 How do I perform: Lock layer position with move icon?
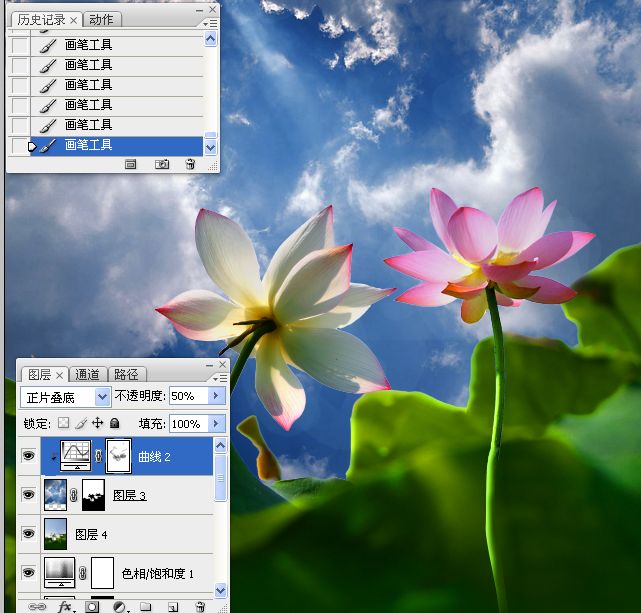pyautogui.click(x=97, y=423)
